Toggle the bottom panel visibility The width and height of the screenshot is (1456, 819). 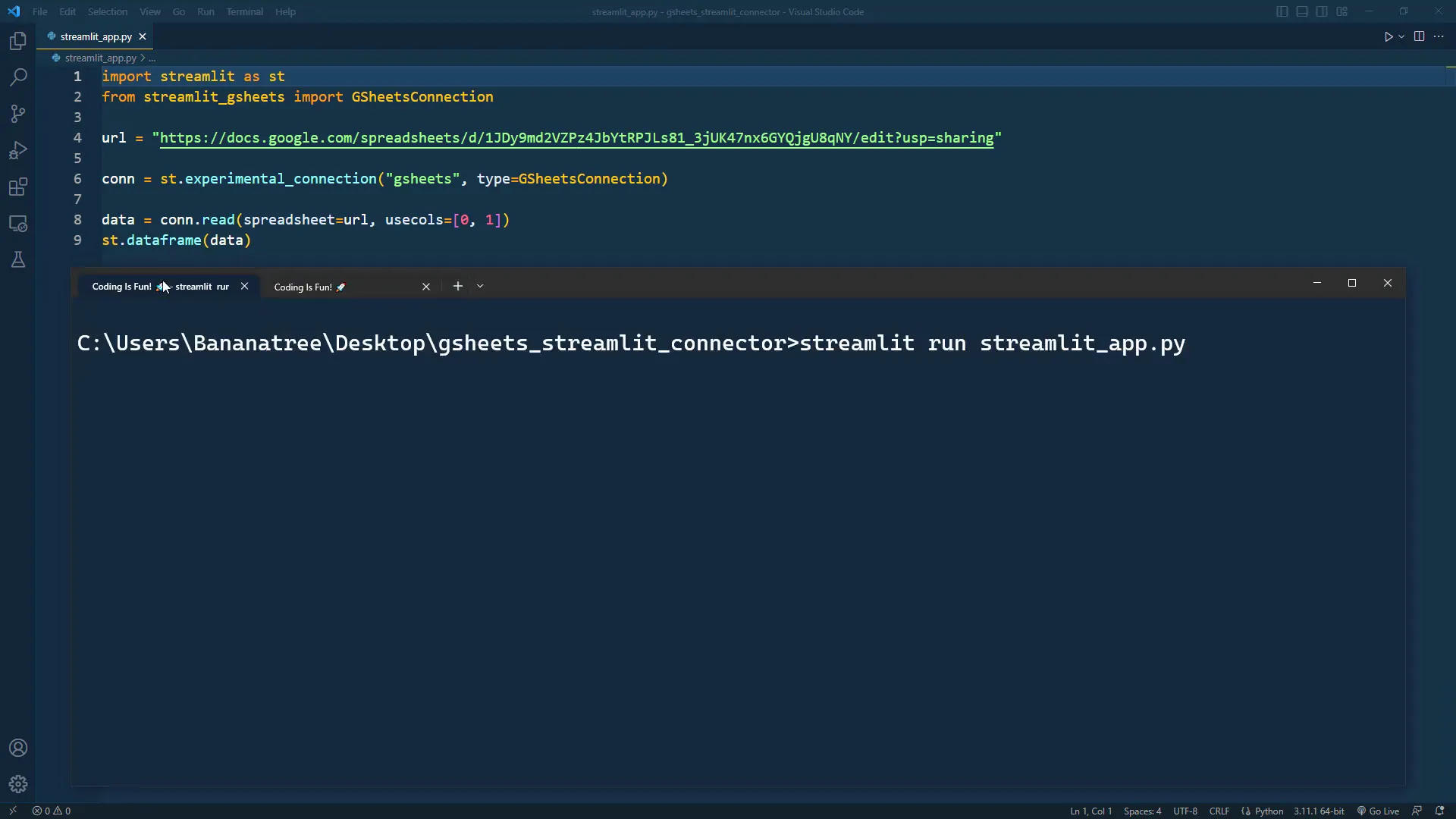click(1302, 11)
